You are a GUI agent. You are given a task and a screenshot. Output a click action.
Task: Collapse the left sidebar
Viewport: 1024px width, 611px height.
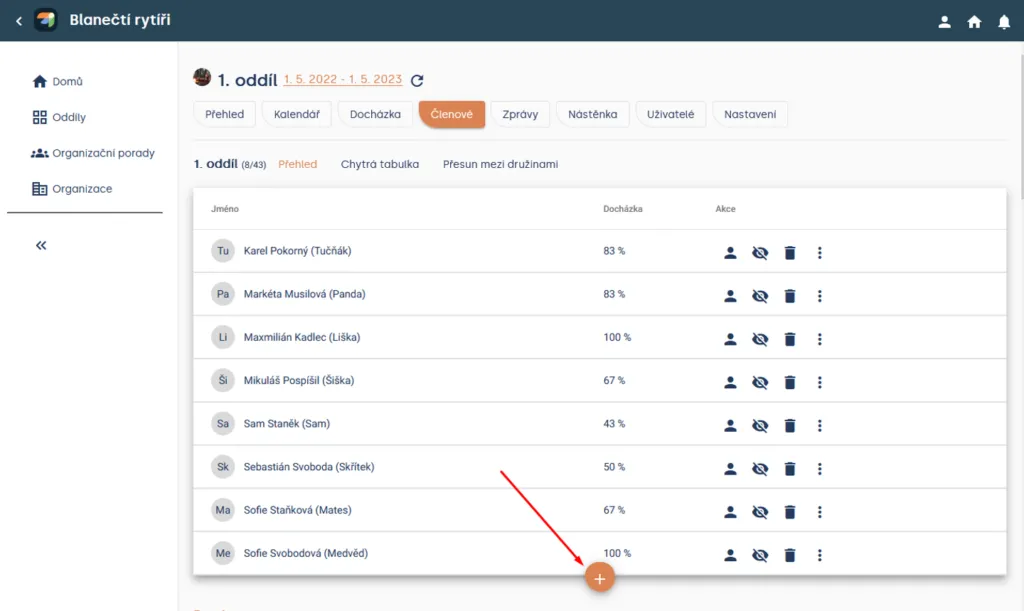coord(41,245)
